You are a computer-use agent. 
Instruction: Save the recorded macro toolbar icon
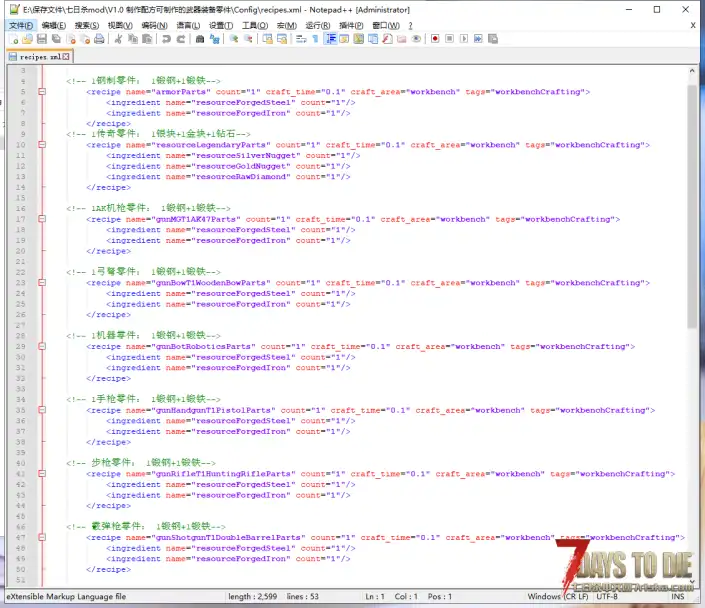click(x=493, y=39)
